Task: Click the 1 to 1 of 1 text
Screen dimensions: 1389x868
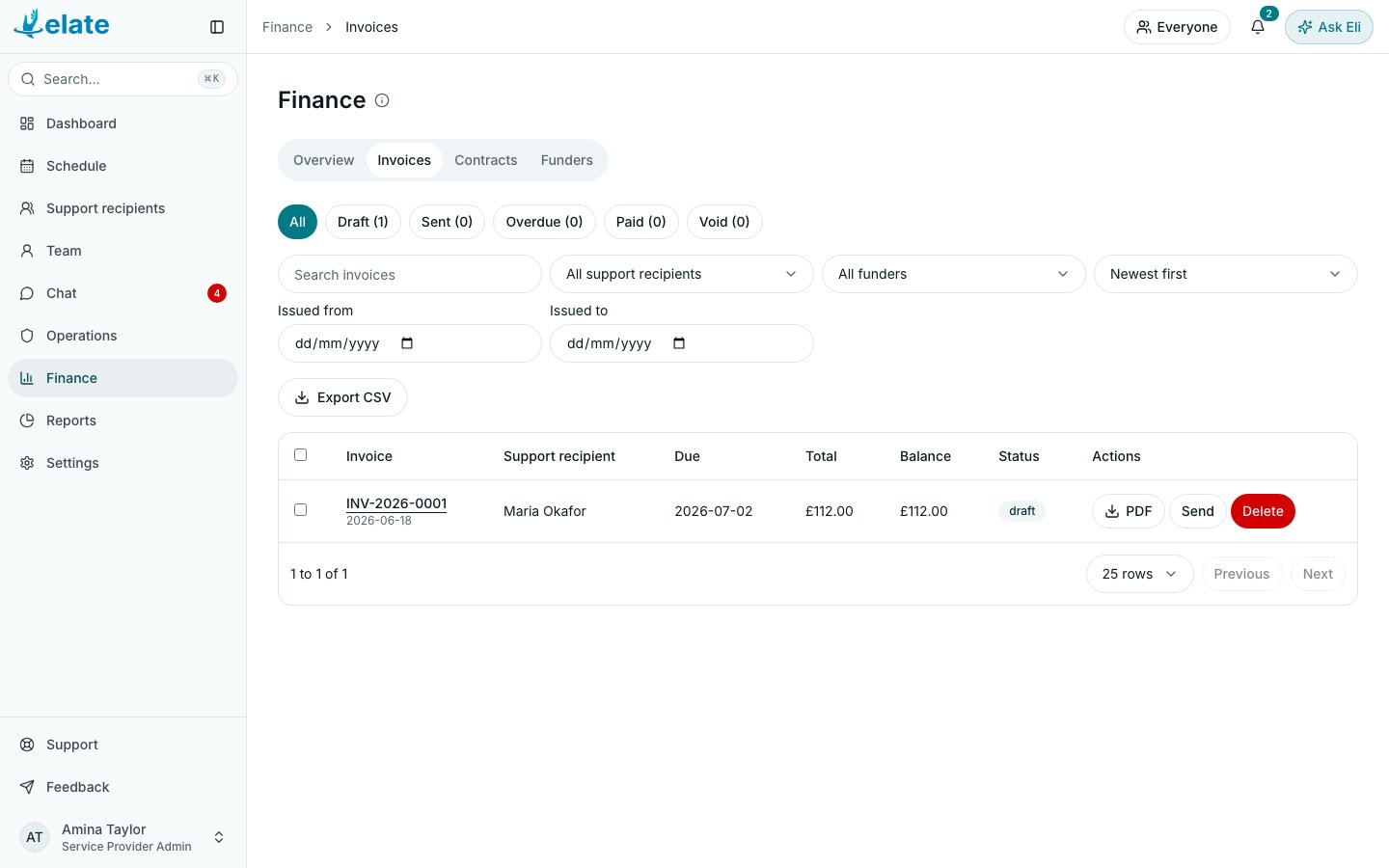Action: [x=319, y=574]
